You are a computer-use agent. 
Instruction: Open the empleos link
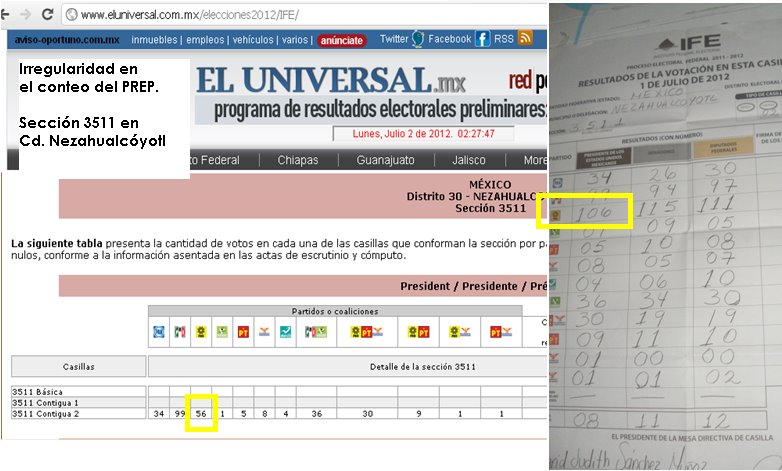(x=205, y=40)
